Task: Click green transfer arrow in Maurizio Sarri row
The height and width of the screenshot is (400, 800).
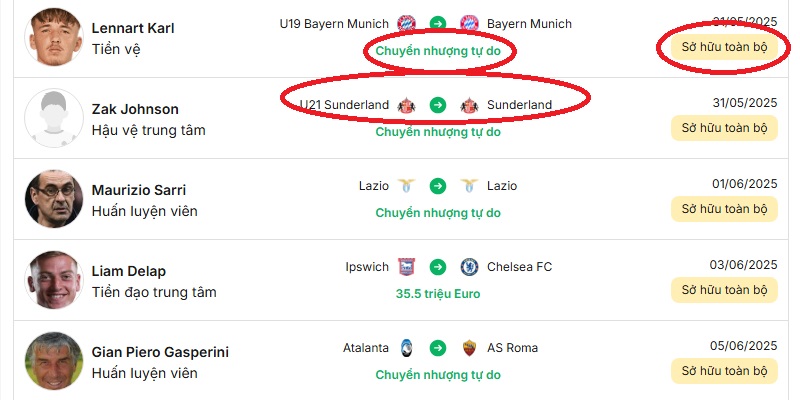Action: click(438, 186)
